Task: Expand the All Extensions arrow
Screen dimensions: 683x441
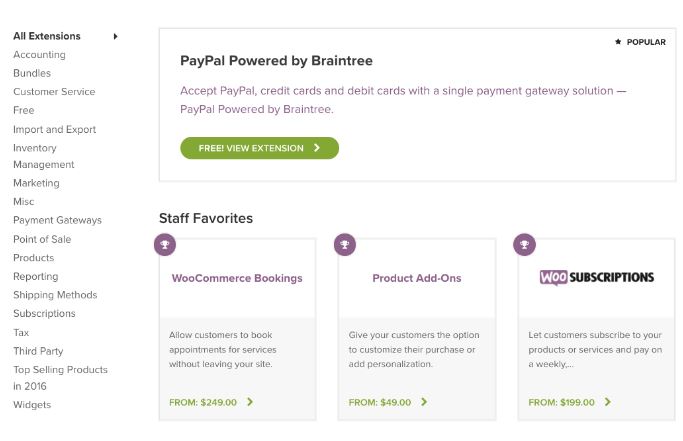Action: (115, 36)
